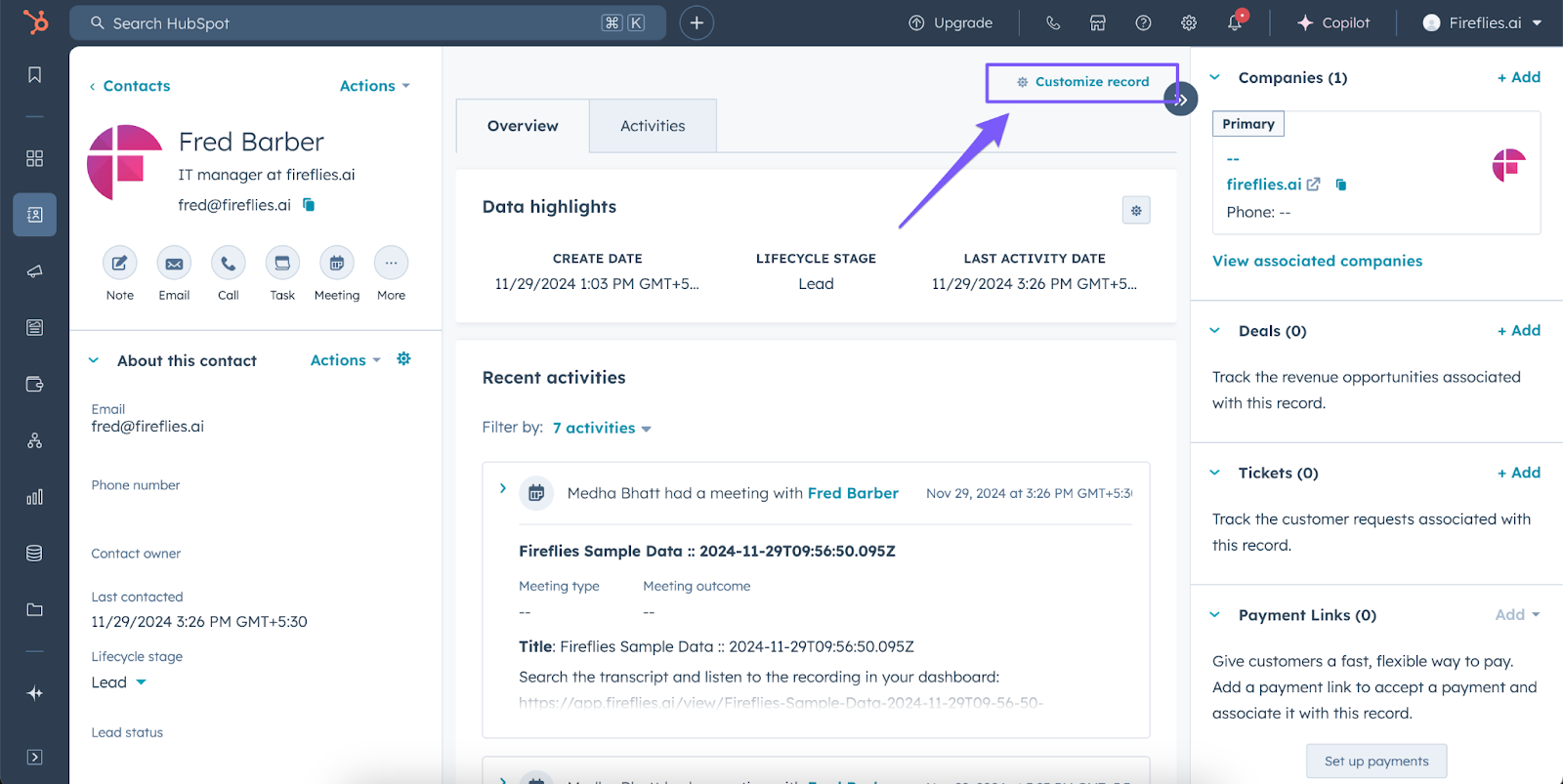
Task: Copy Fred's email address to clipboard
Action: tap(309, 204)
